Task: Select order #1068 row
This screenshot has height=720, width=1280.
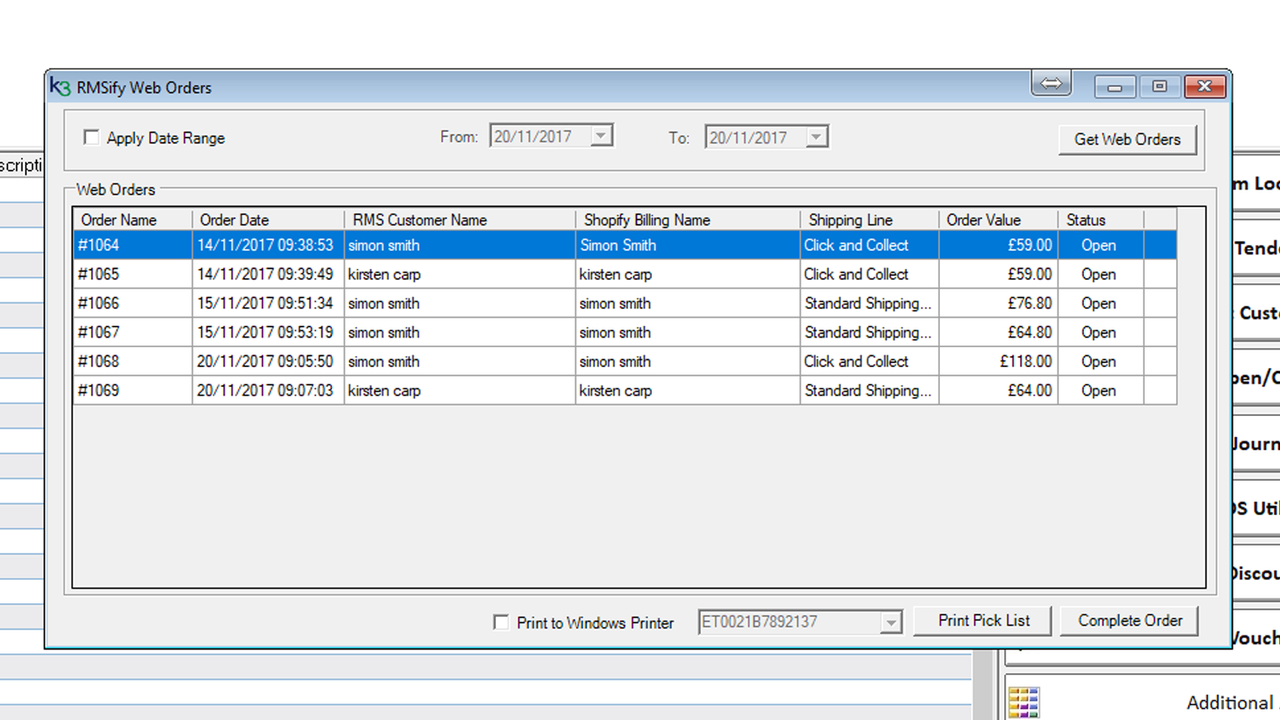Action: coord(625,361)
